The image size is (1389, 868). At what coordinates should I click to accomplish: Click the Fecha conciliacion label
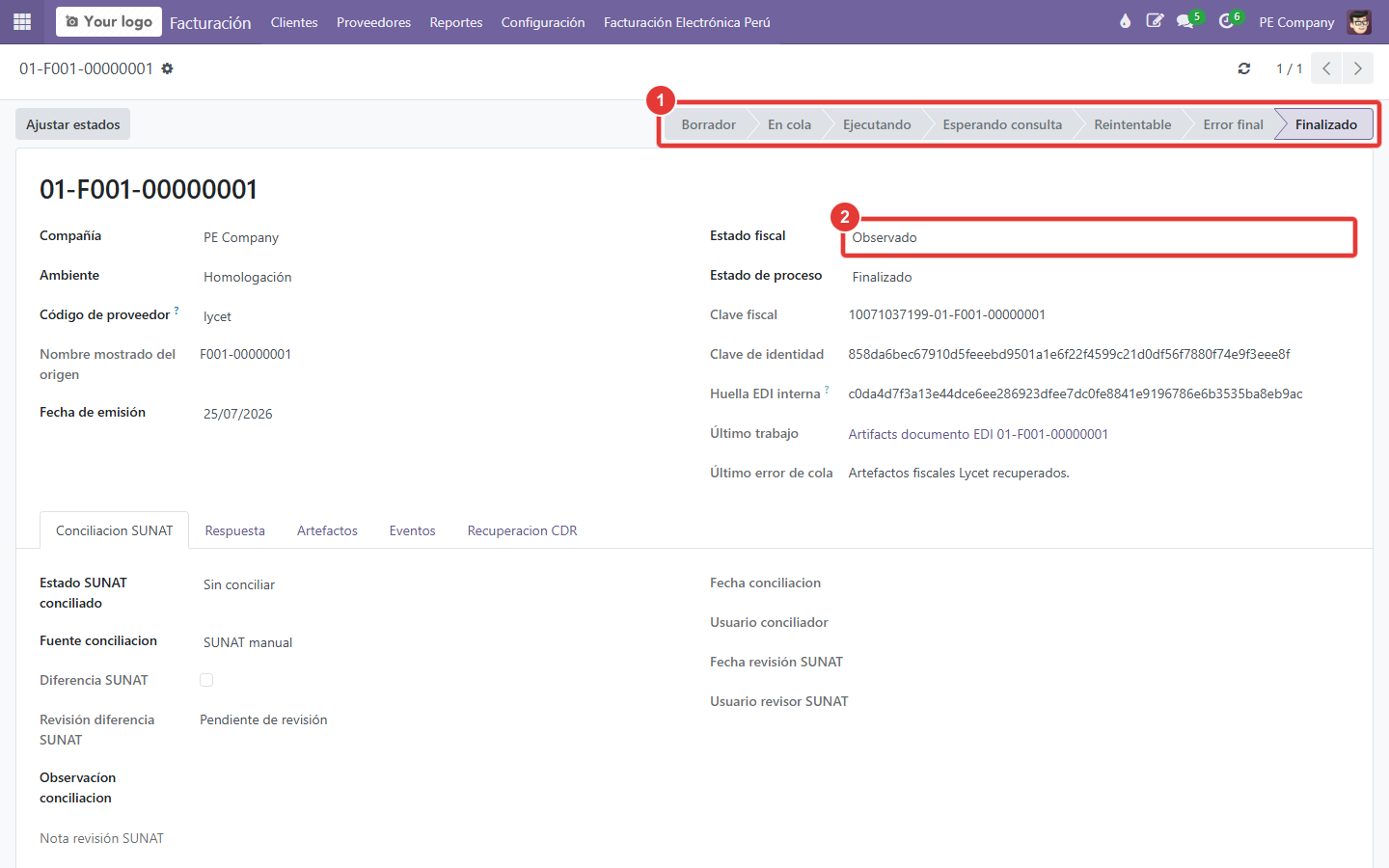point(765,583)
